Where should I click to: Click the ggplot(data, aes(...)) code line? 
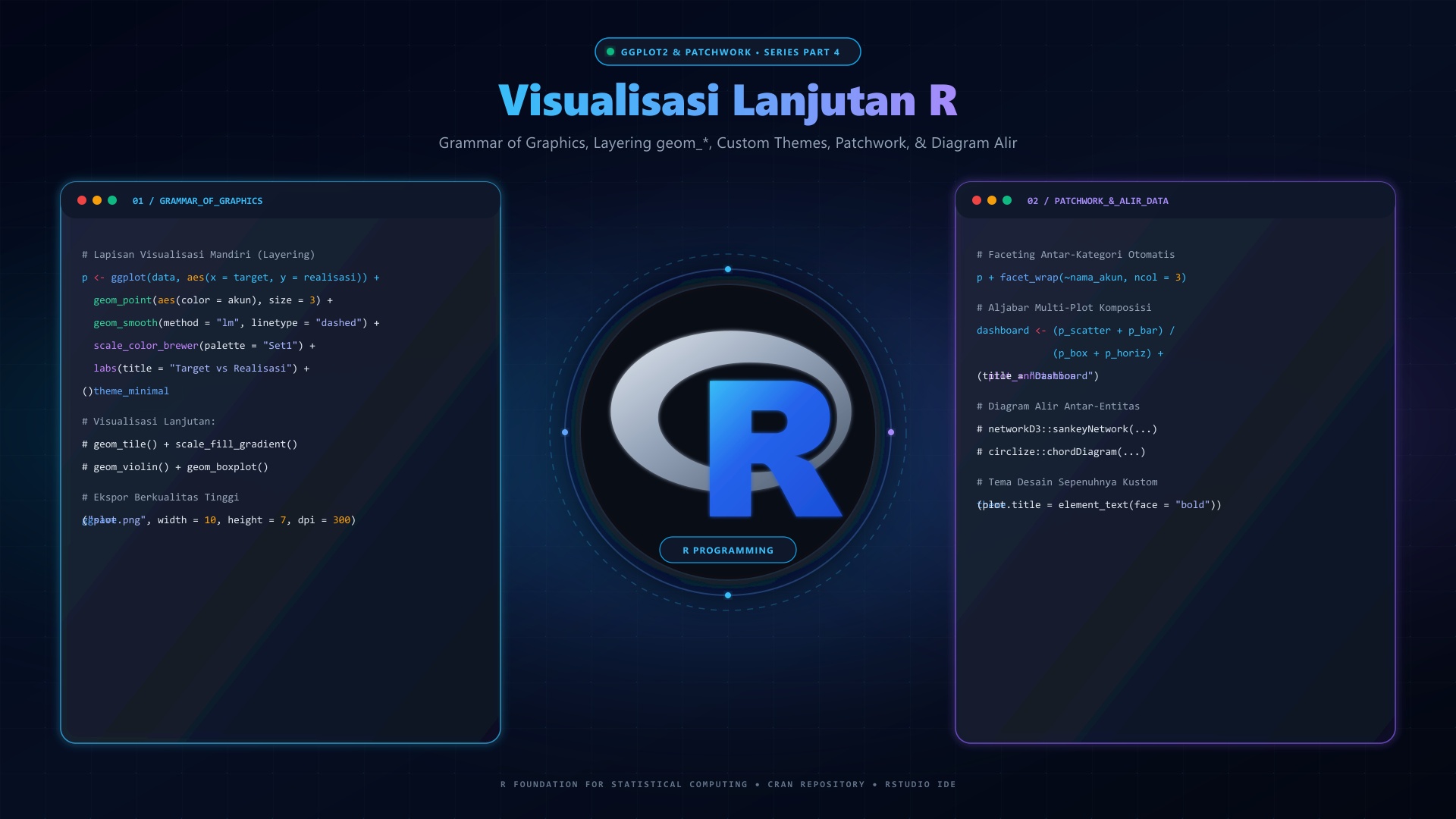pyautogui.click(x=231, y=278)
